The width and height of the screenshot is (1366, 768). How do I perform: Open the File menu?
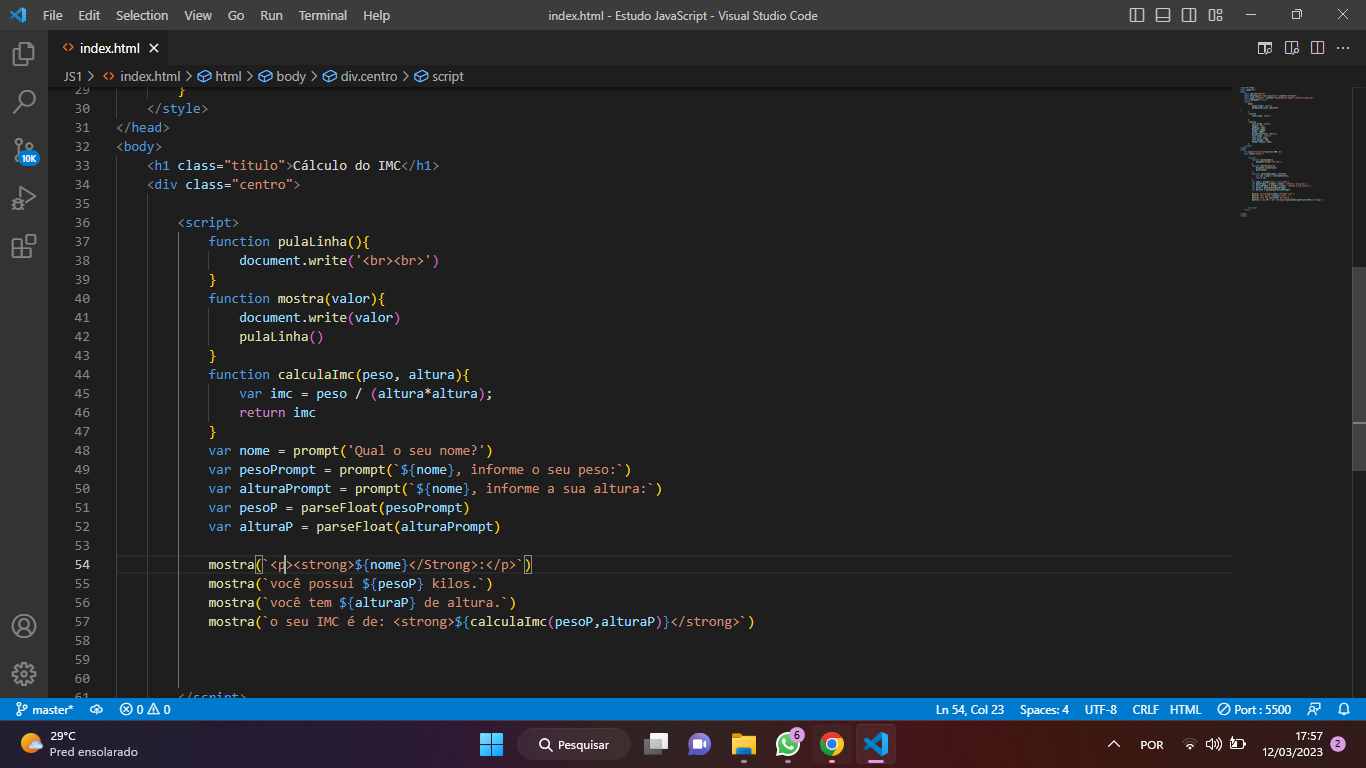53,15
